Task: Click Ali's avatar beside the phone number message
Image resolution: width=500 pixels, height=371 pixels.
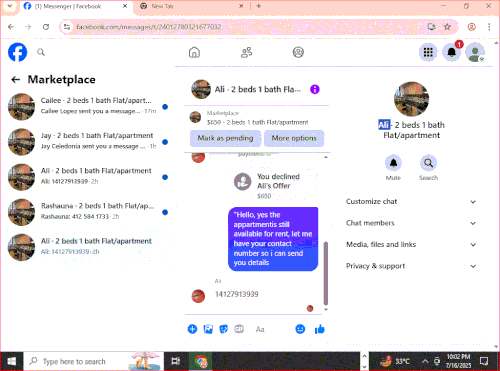Action: click(x=198, y=296)
